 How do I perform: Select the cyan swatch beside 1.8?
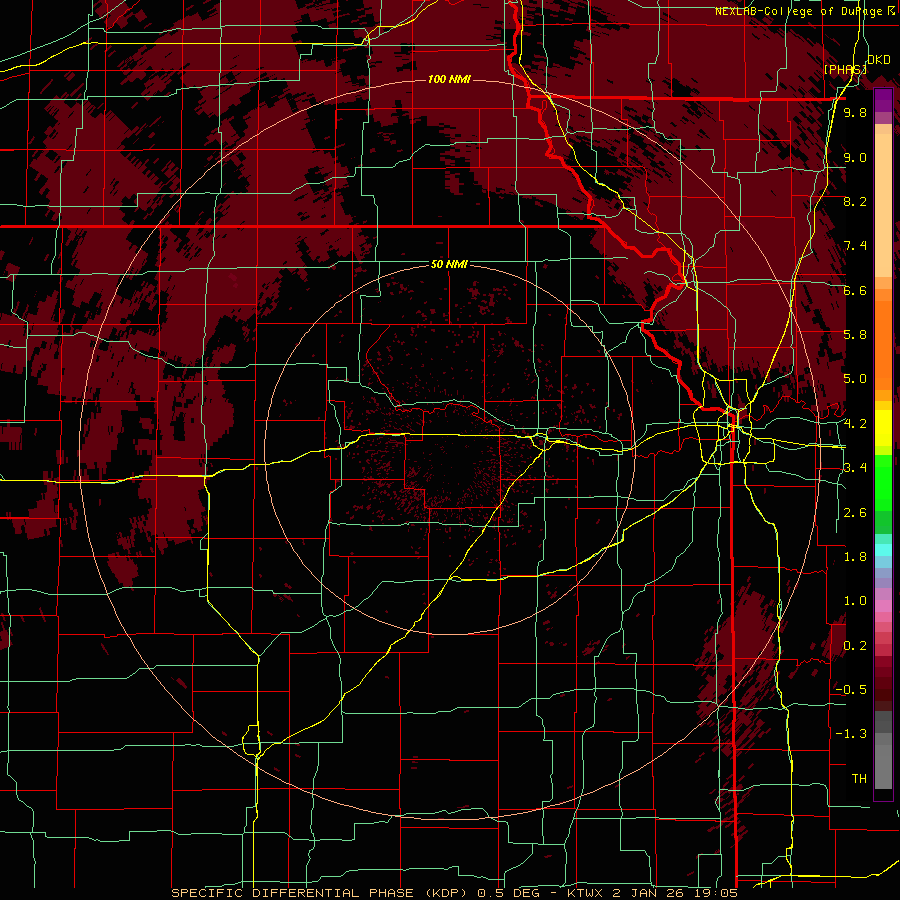click(x=883, y=550)
